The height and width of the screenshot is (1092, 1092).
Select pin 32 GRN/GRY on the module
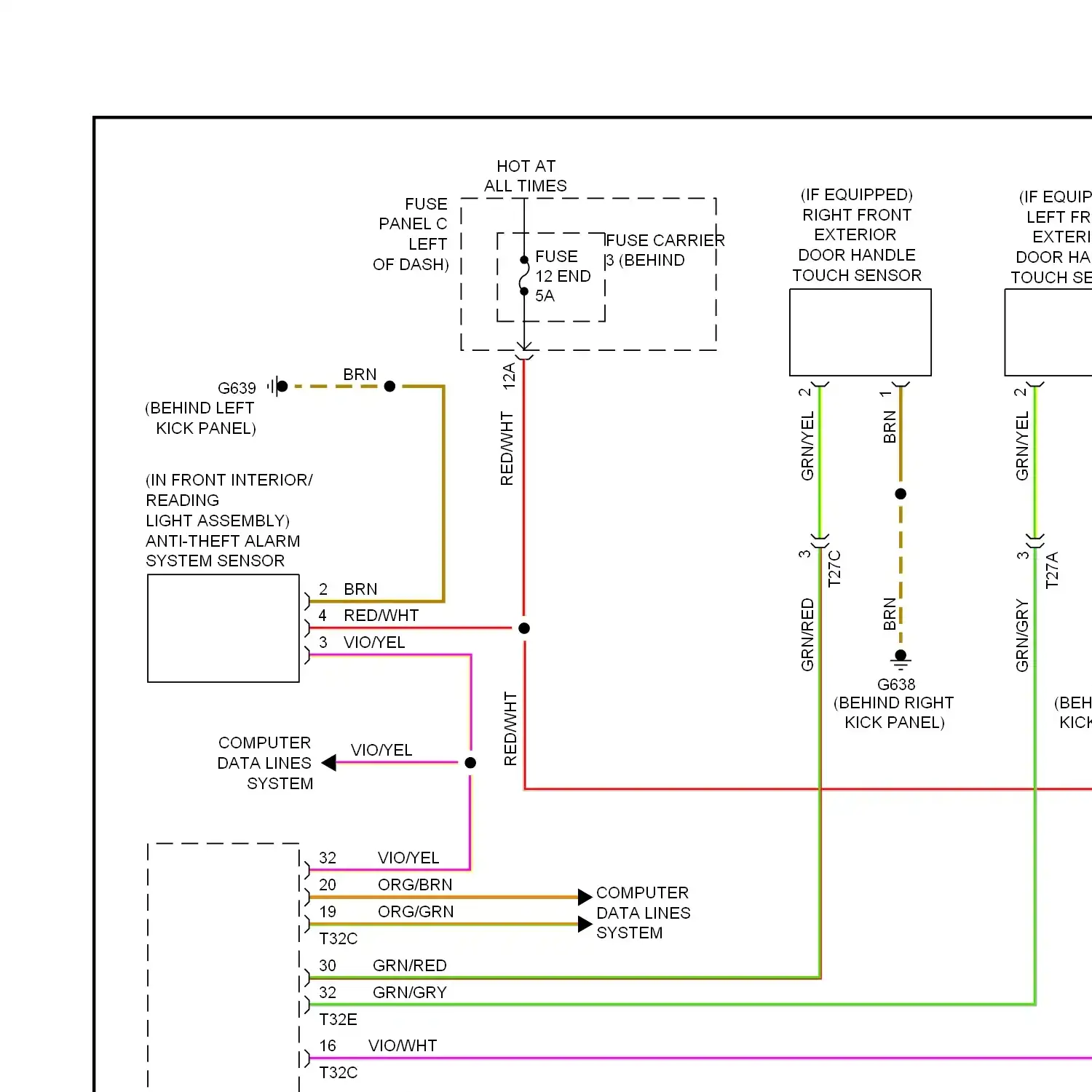(382, 992)
